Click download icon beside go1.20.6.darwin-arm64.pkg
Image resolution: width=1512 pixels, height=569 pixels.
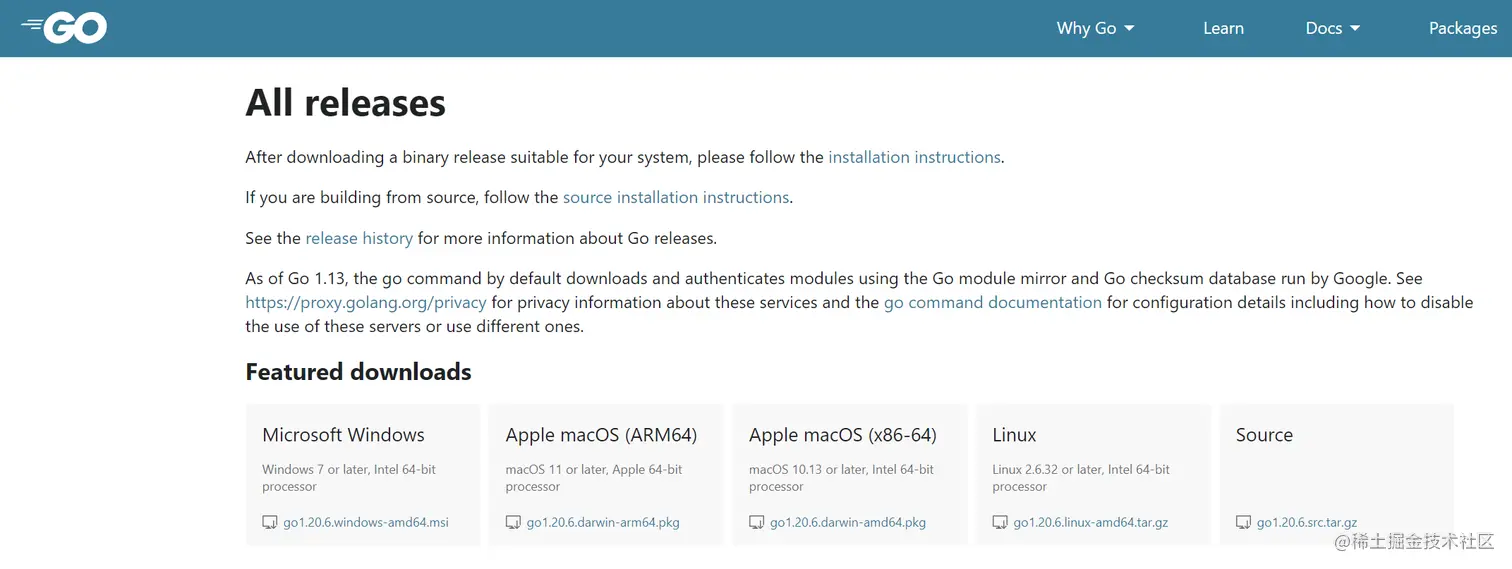tap(513, 523)
